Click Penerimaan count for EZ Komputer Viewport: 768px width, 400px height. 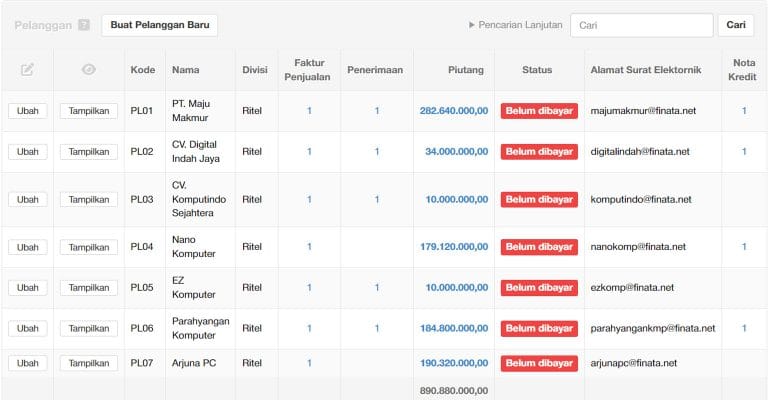tap(377, 287)
